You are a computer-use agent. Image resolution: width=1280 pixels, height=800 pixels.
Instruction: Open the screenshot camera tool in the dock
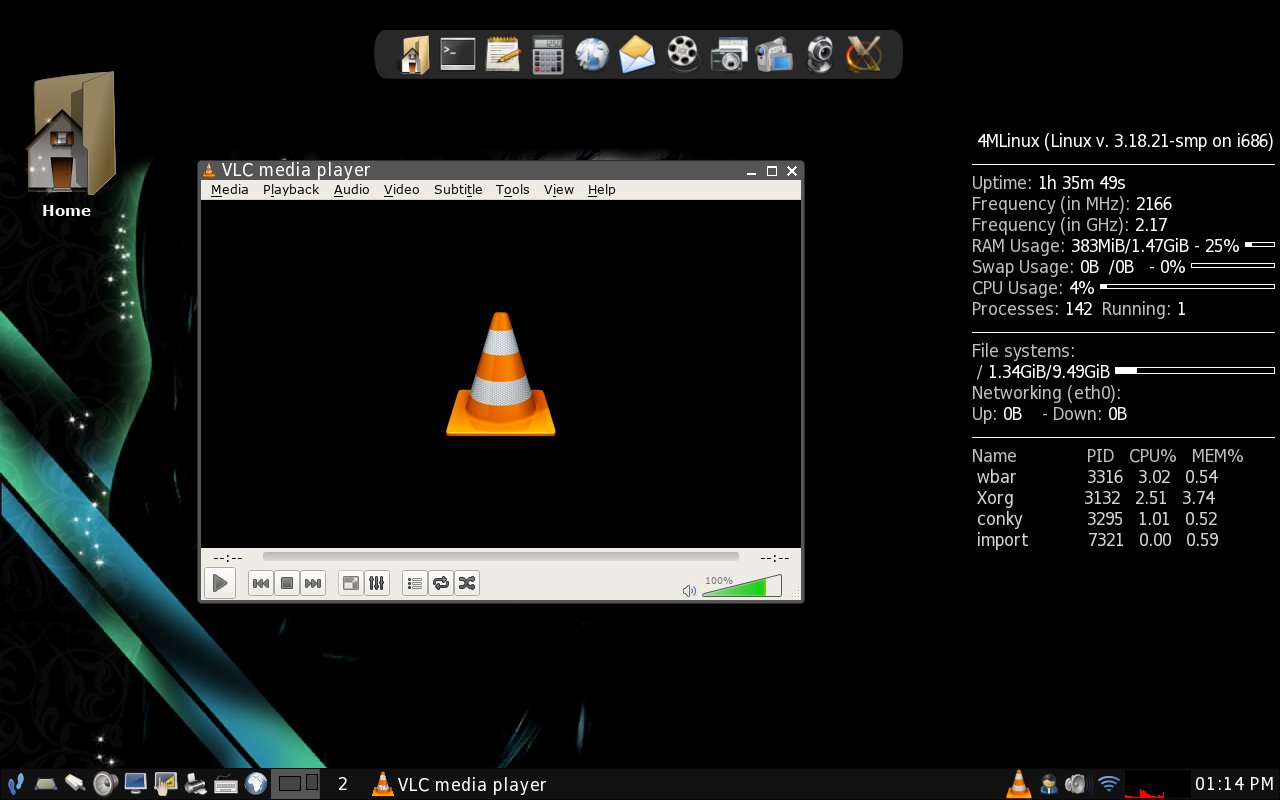tap(729, 54)
